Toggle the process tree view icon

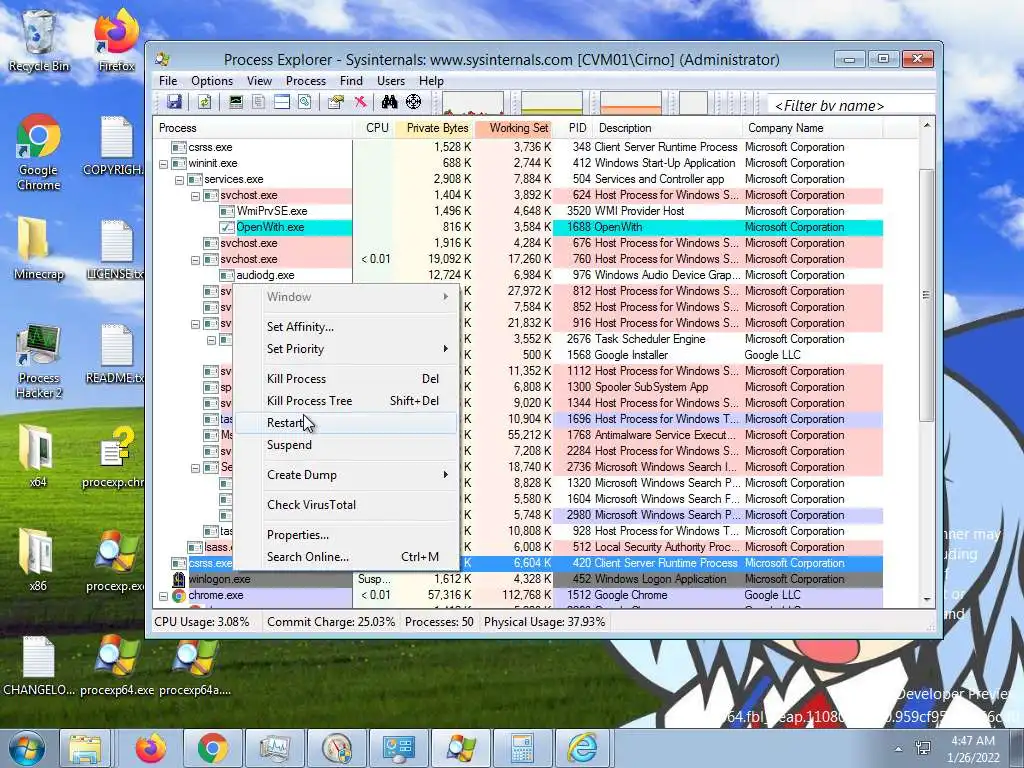click(259, 102)
